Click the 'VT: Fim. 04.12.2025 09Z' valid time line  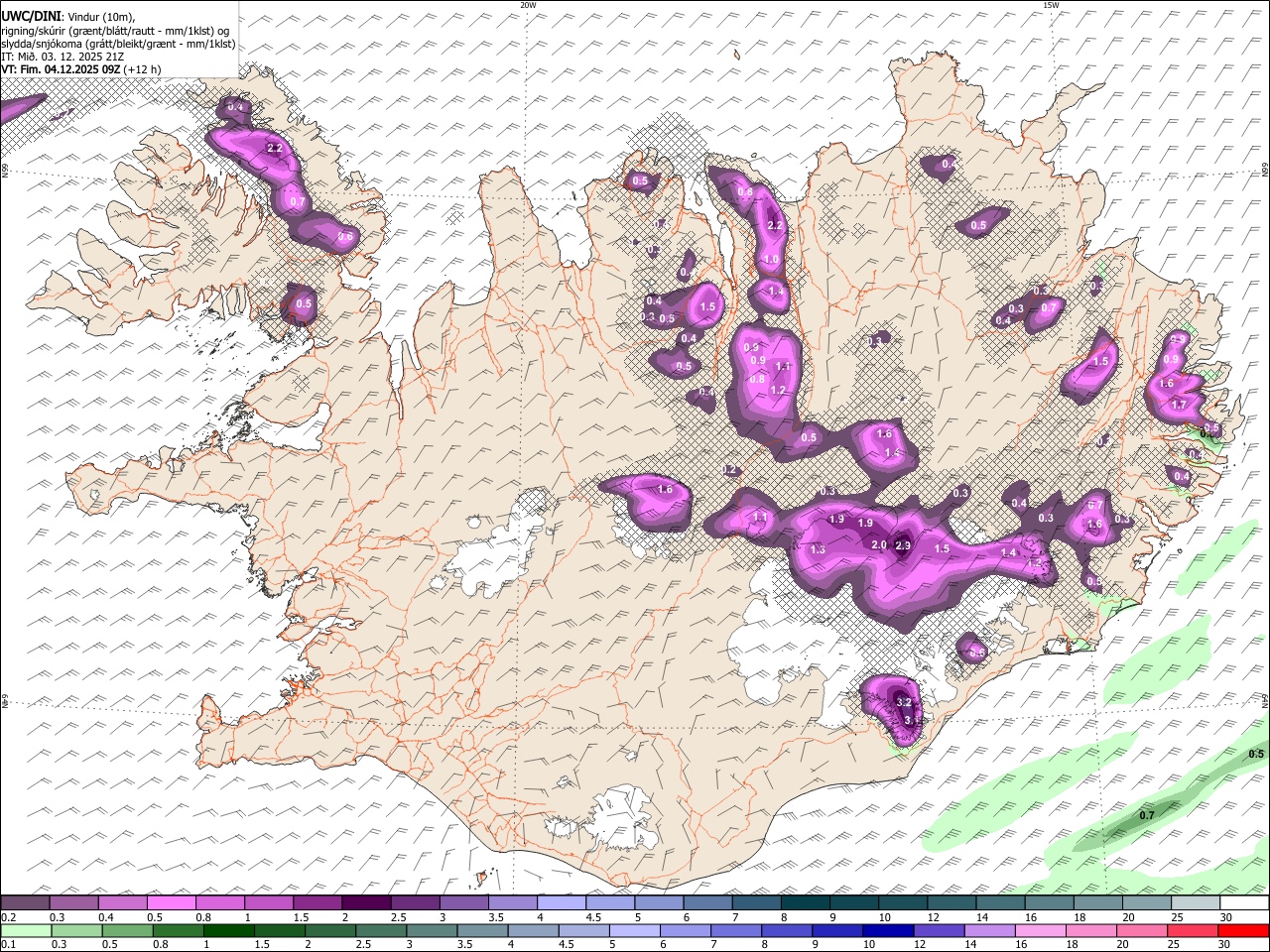click(x=61, y=69)
